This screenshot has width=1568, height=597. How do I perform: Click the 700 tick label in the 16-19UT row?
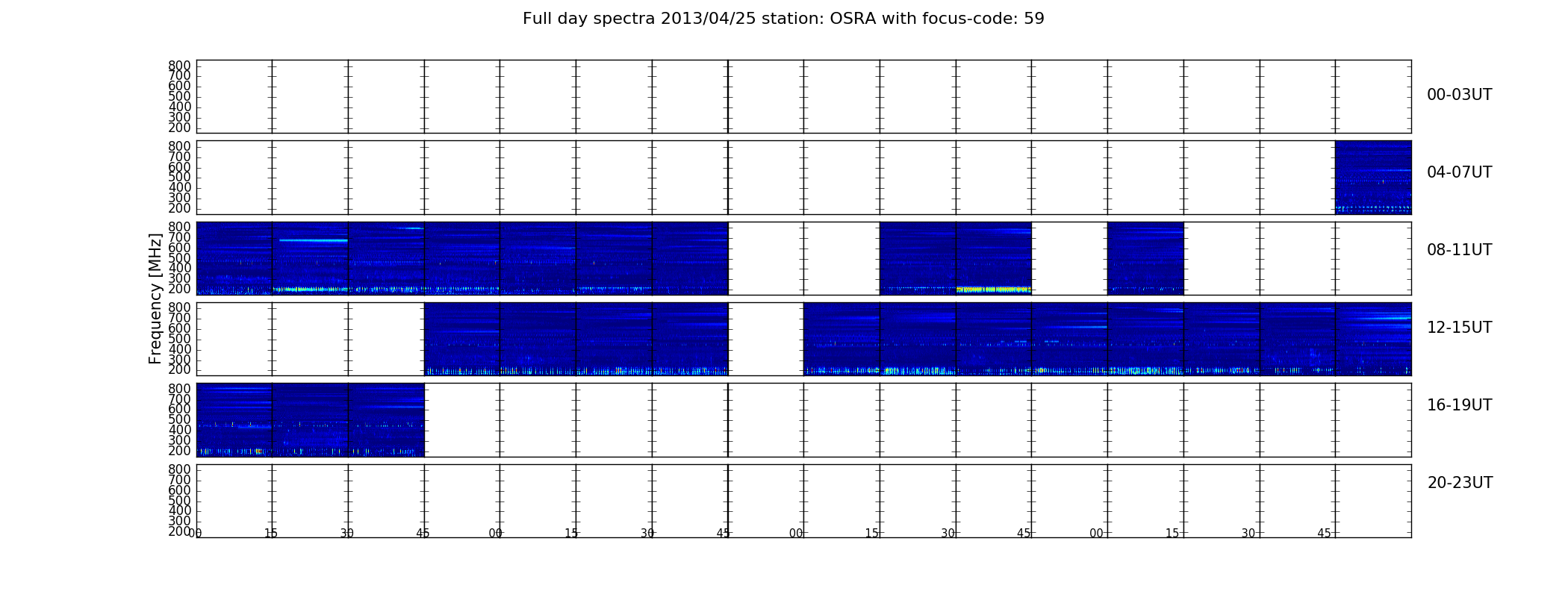click(180, 399)
